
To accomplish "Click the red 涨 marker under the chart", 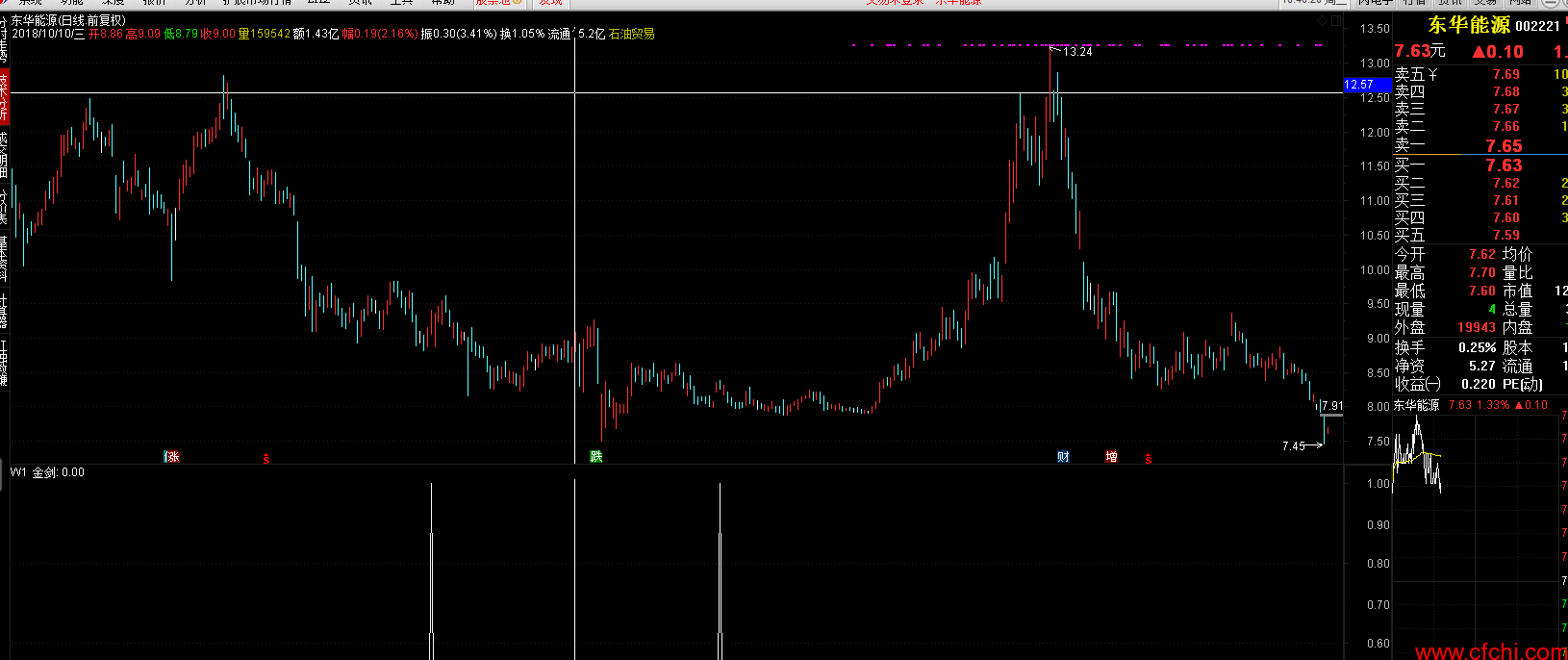I will click(x=172, y=457).
